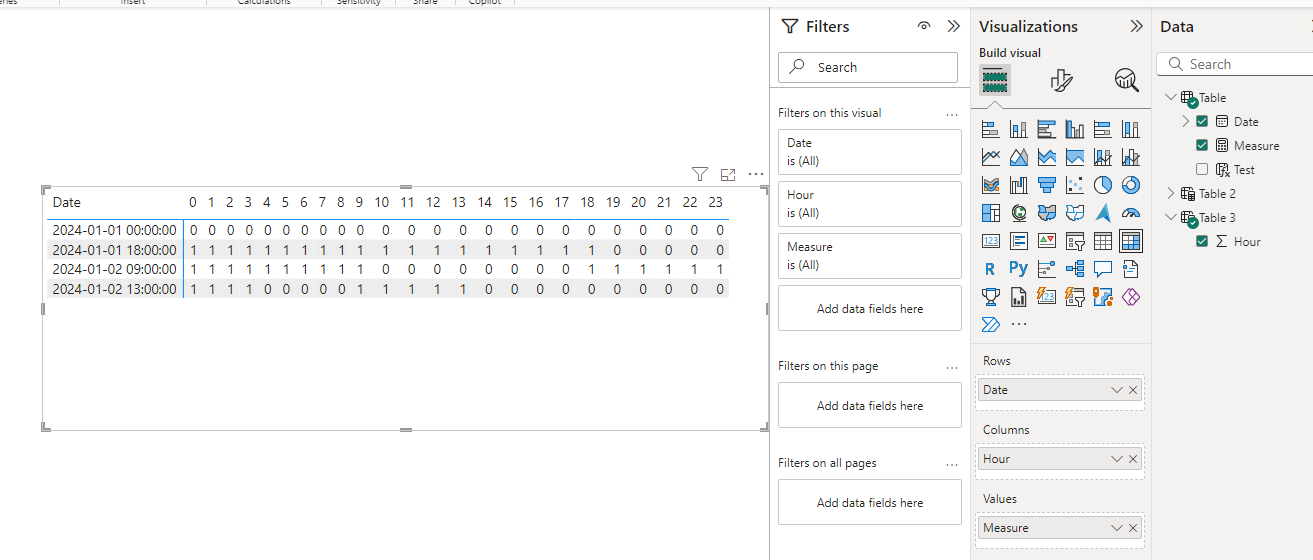This screenshot has height=560, width=1313.
Task: Select the Q&A speech bubble visual
Action: [1103, 269]
